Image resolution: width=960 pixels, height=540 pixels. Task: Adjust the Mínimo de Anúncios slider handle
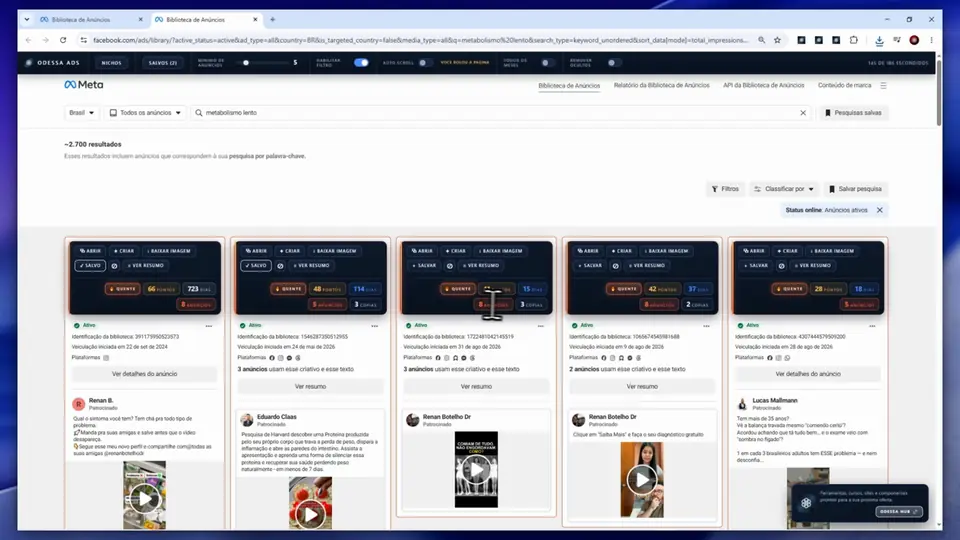(246, 62)
